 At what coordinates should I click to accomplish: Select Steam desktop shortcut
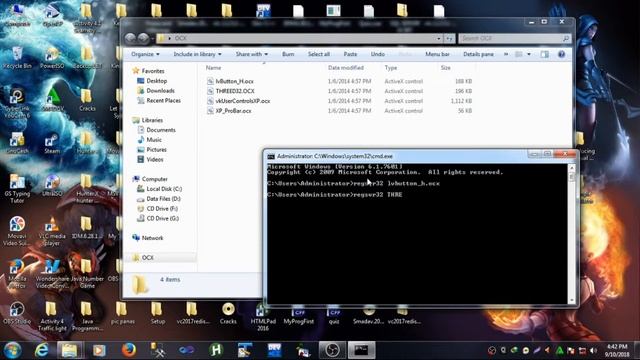tap(52, 144)
